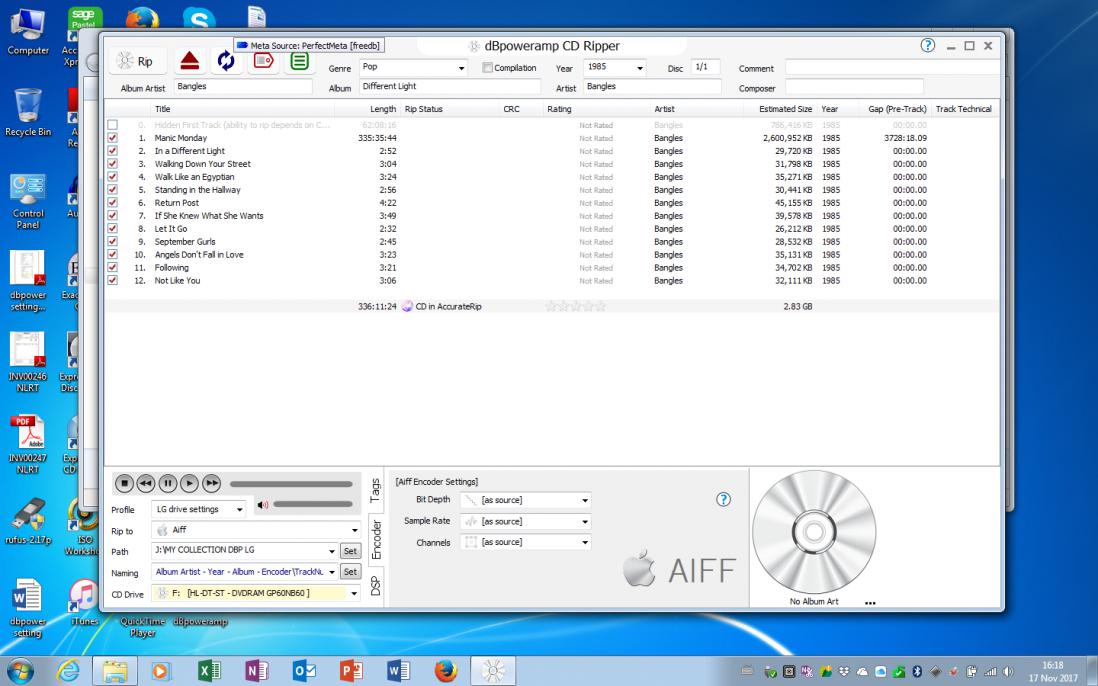This screenshot has width=1098, height=686.
Task: Click the Set button beside Path
Action: [x=350, y=551]
